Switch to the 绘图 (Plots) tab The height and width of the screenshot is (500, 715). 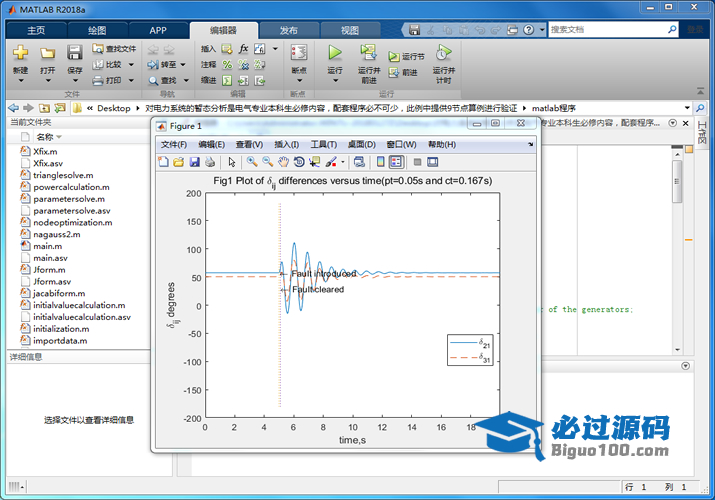point(97,30)
